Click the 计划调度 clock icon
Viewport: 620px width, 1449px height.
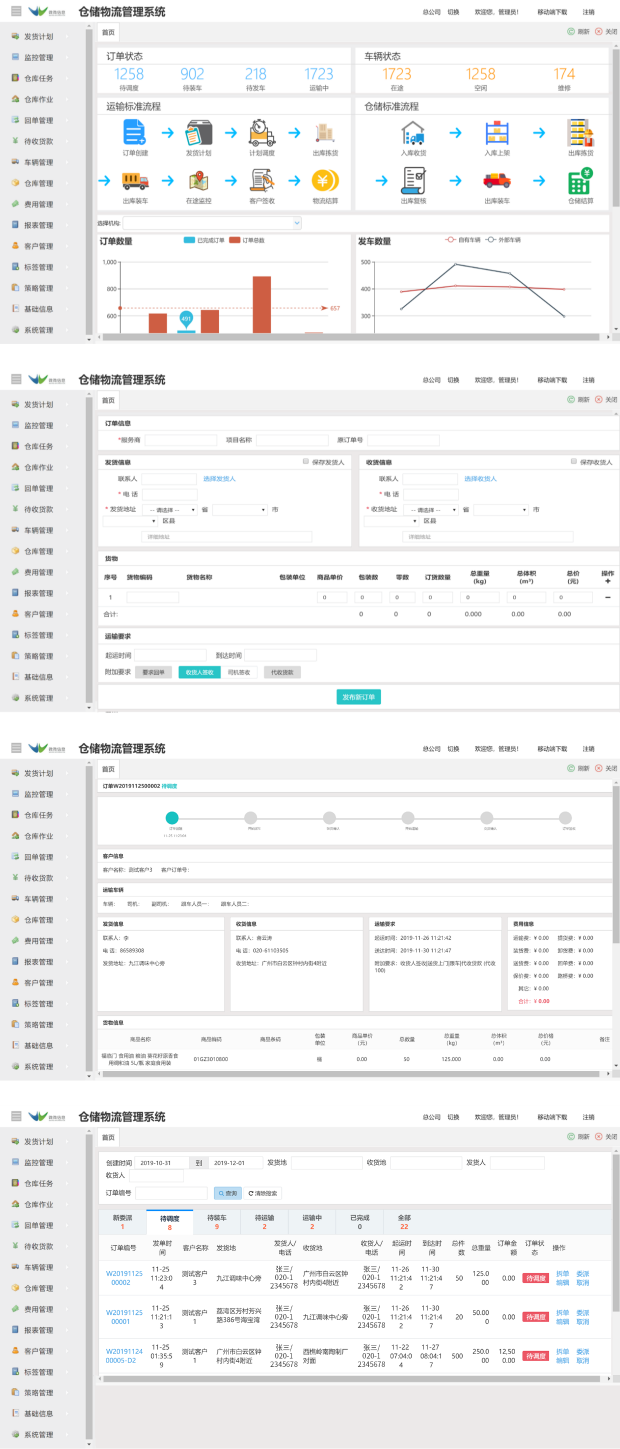click(263, 131)
